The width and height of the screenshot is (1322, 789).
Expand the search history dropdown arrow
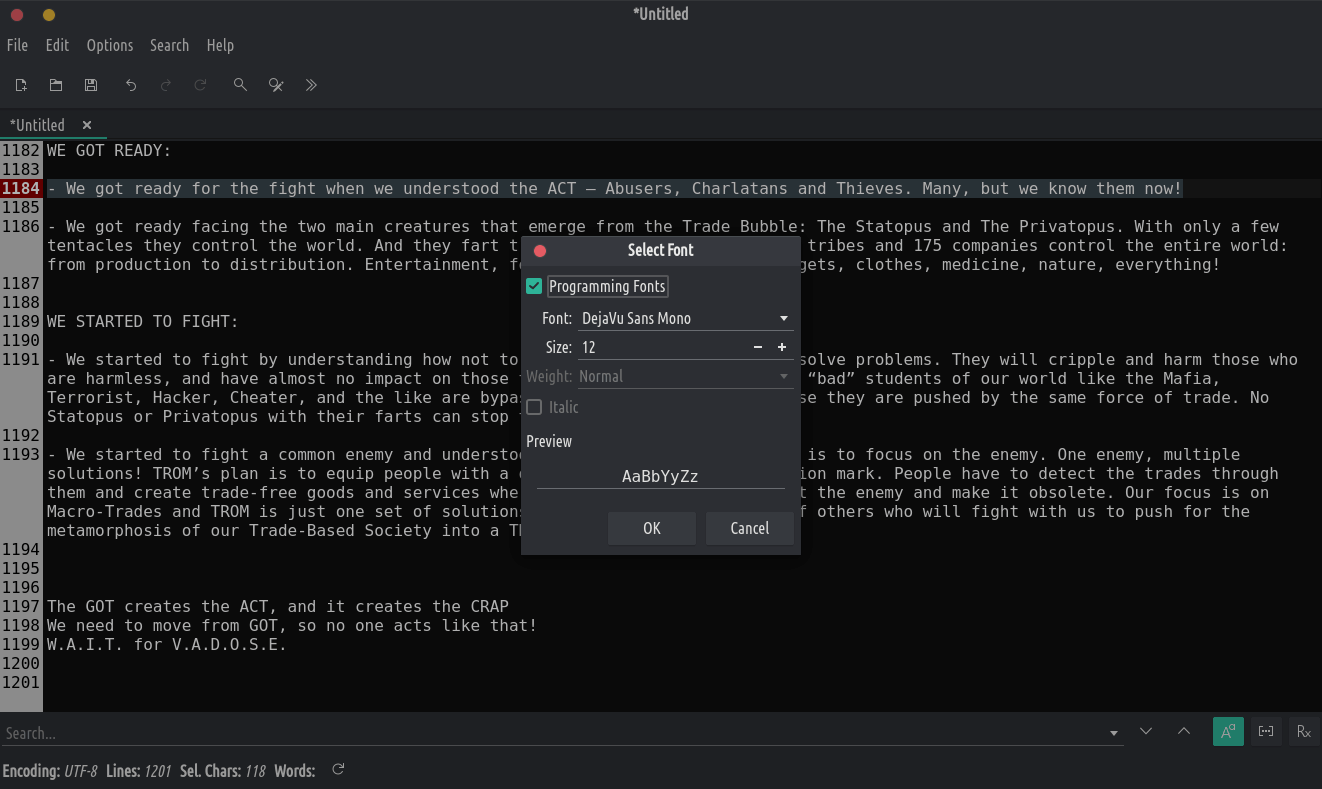click(1114, 733)
